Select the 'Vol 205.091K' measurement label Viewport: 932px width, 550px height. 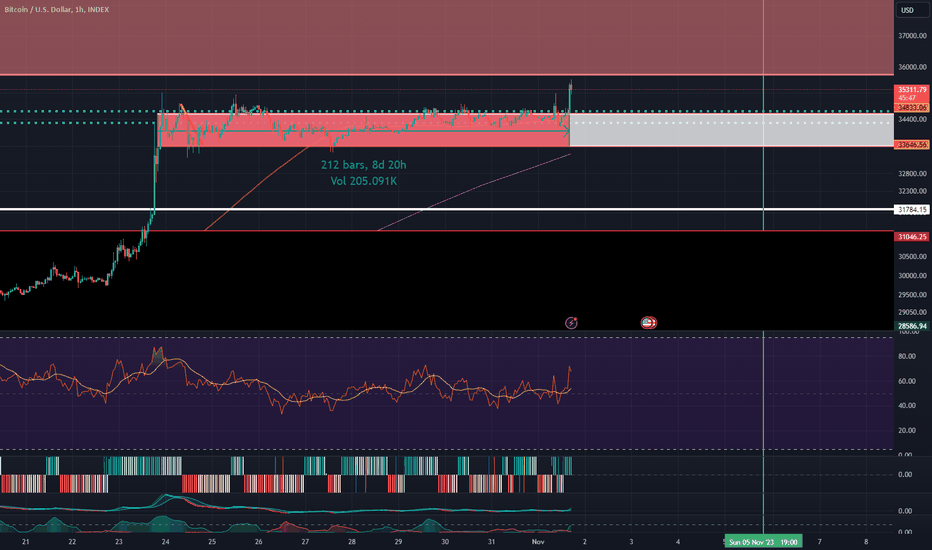click(364, 181)
